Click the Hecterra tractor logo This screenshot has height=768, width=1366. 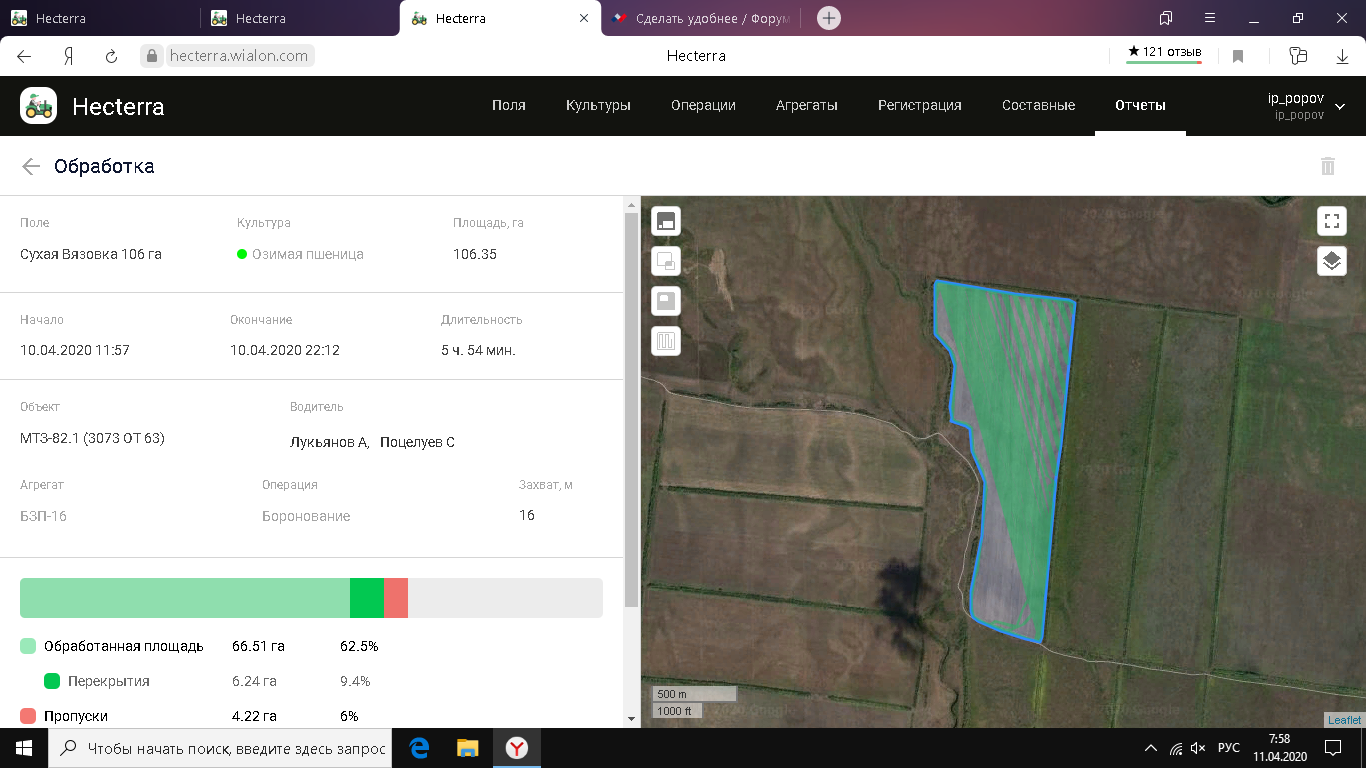[x=38, y=106]
